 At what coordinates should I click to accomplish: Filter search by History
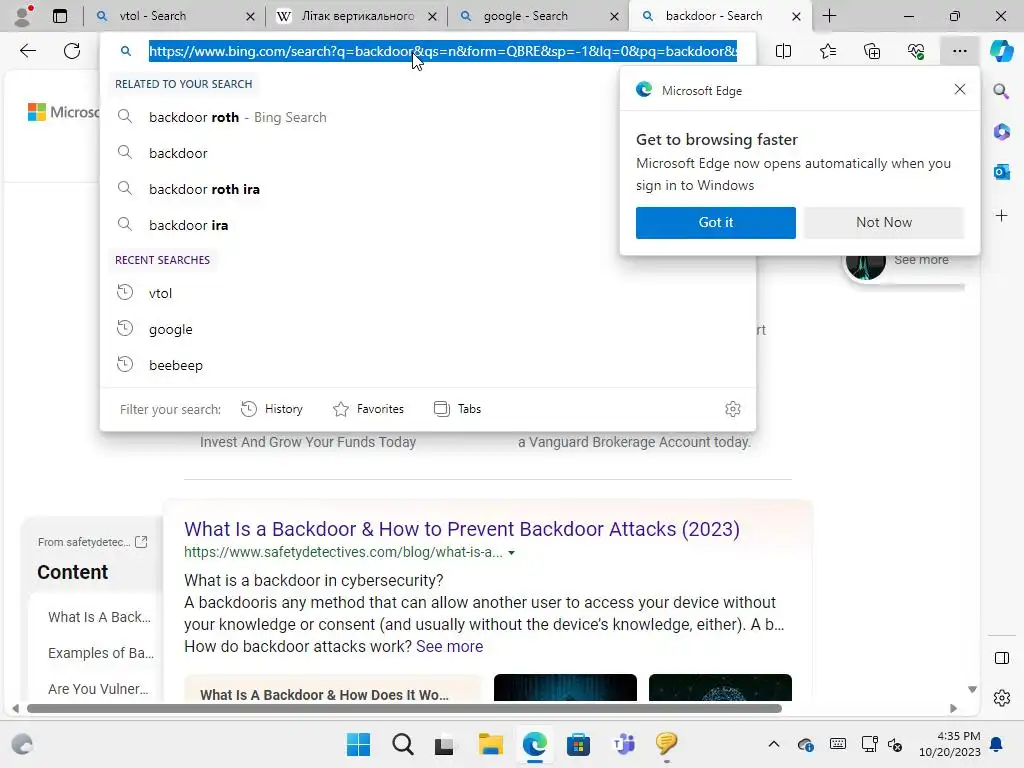coord(272,409)
